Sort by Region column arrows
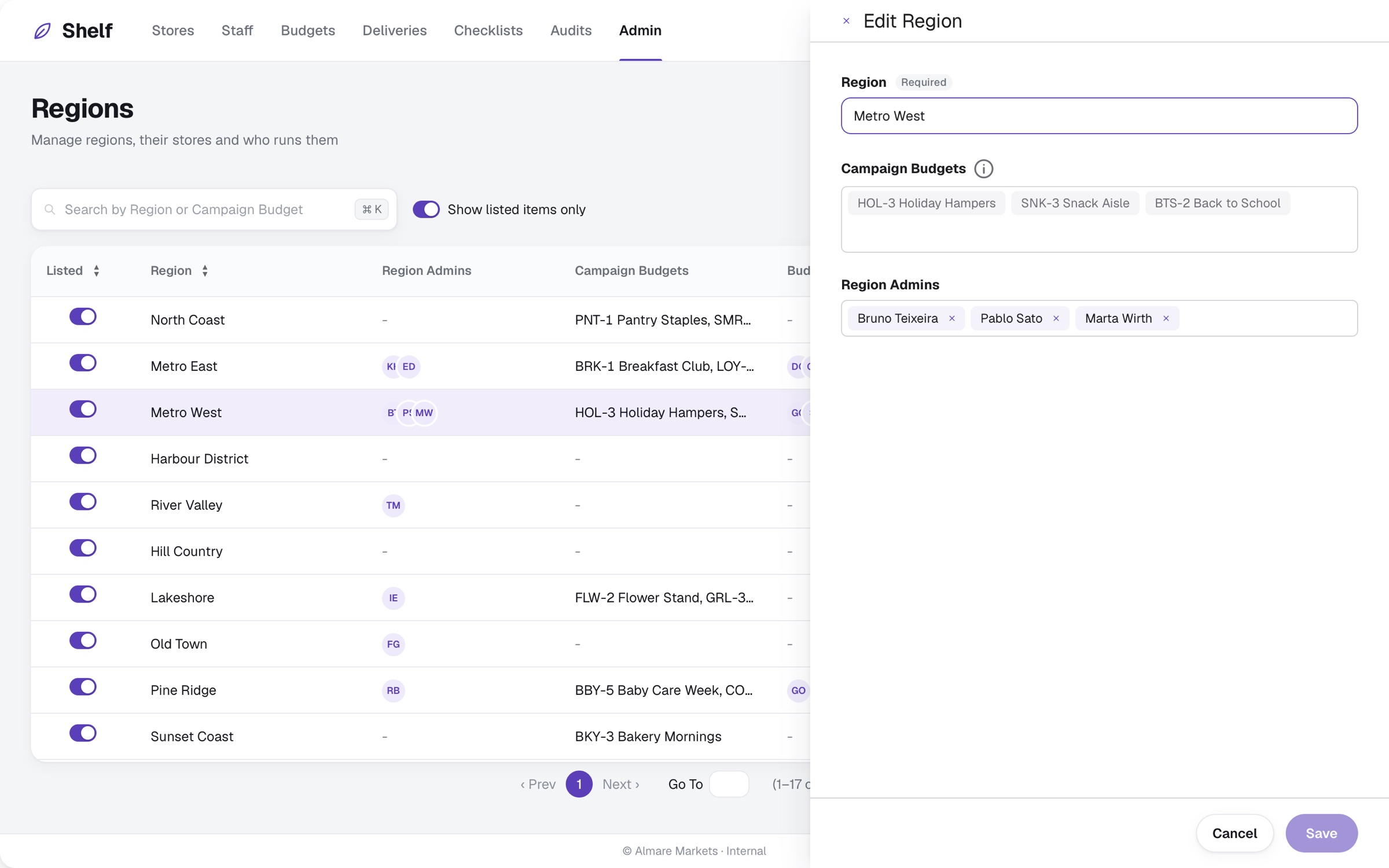The height and width of the screenshot is (868, 1389). click(205, 271)
